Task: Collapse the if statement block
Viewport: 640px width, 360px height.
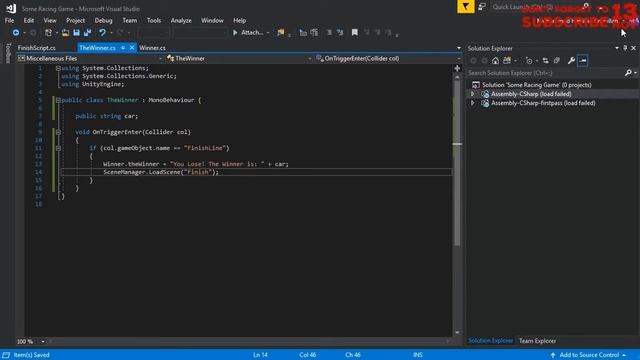Action: [58, 148]
